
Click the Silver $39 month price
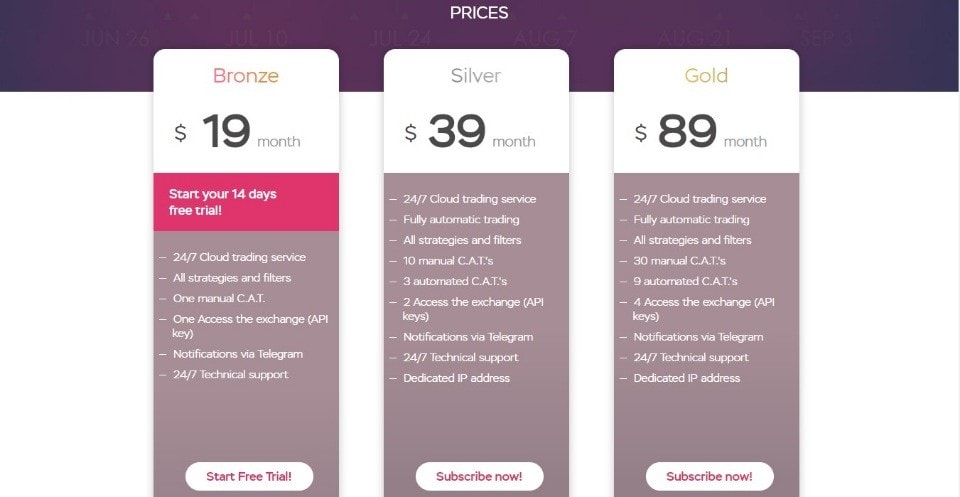[x=470, y=133]
